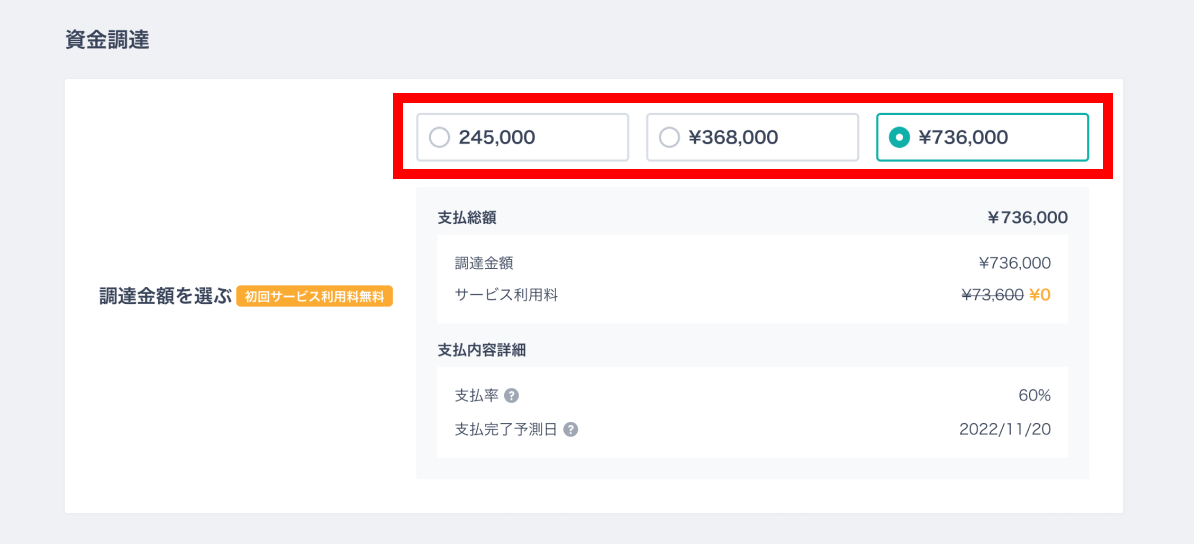The width and height of the screenshot is (1194, 544).
Task: Click the 支払完了予測日 label text
Action: [x=506, y=430]
